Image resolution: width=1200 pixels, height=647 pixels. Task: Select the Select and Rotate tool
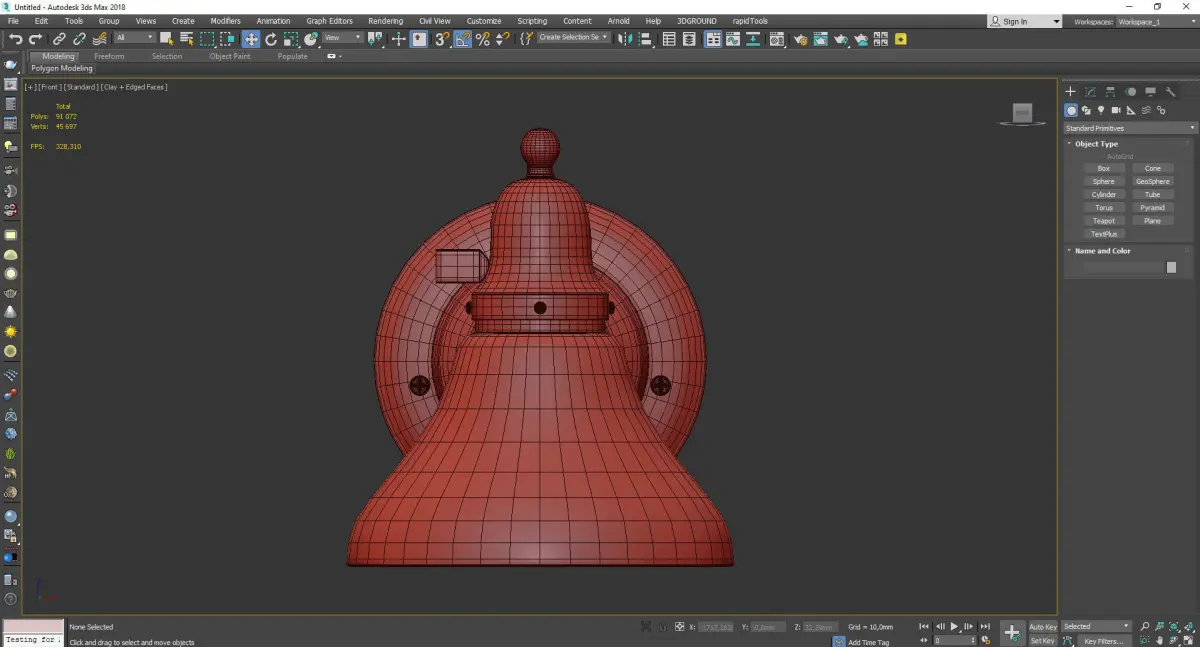pos(270,39)
